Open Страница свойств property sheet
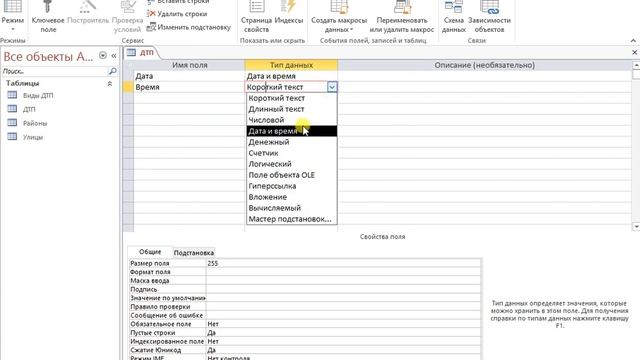The width and height of the screenshot is (640, 360). (256, 16)
